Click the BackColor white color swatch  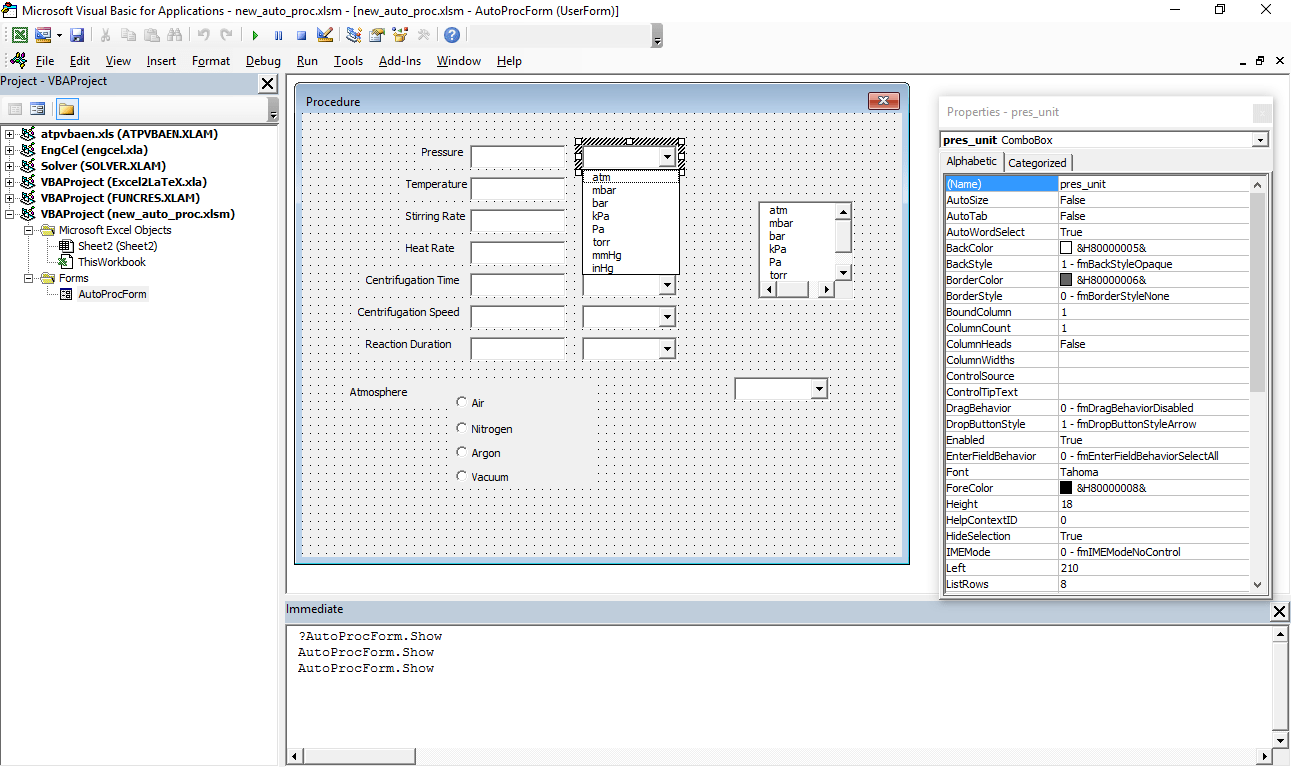coord(1066,248)
